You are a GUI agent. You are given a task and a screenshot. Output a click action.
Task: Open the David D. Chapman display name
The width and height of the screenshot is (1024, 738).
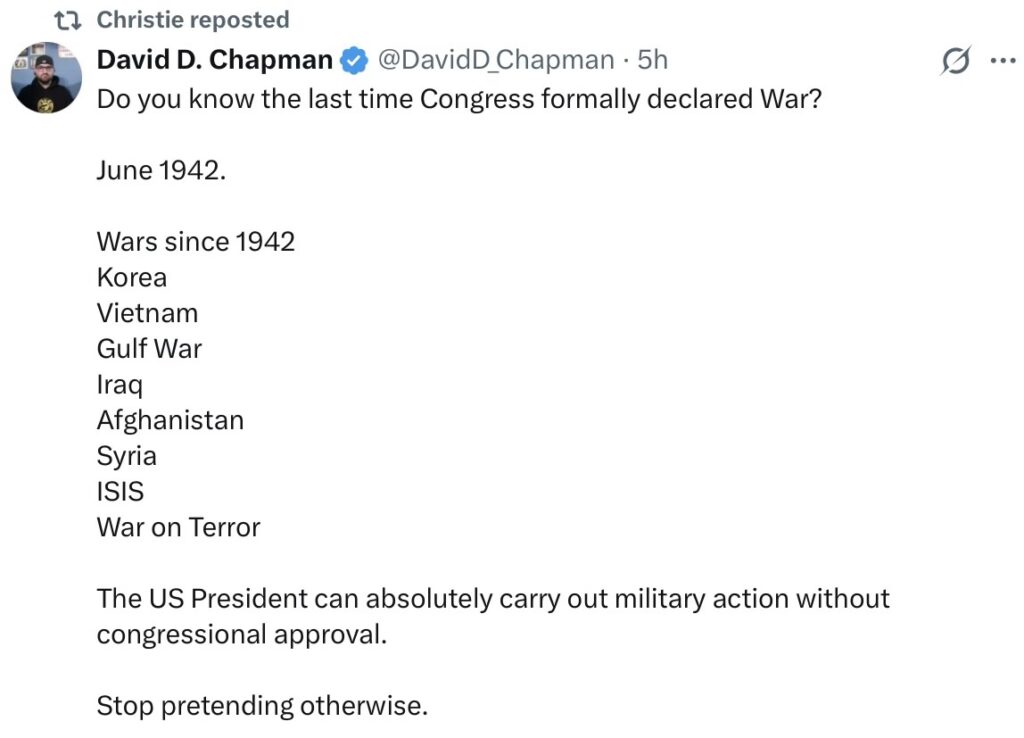click(x=214, y=60)
